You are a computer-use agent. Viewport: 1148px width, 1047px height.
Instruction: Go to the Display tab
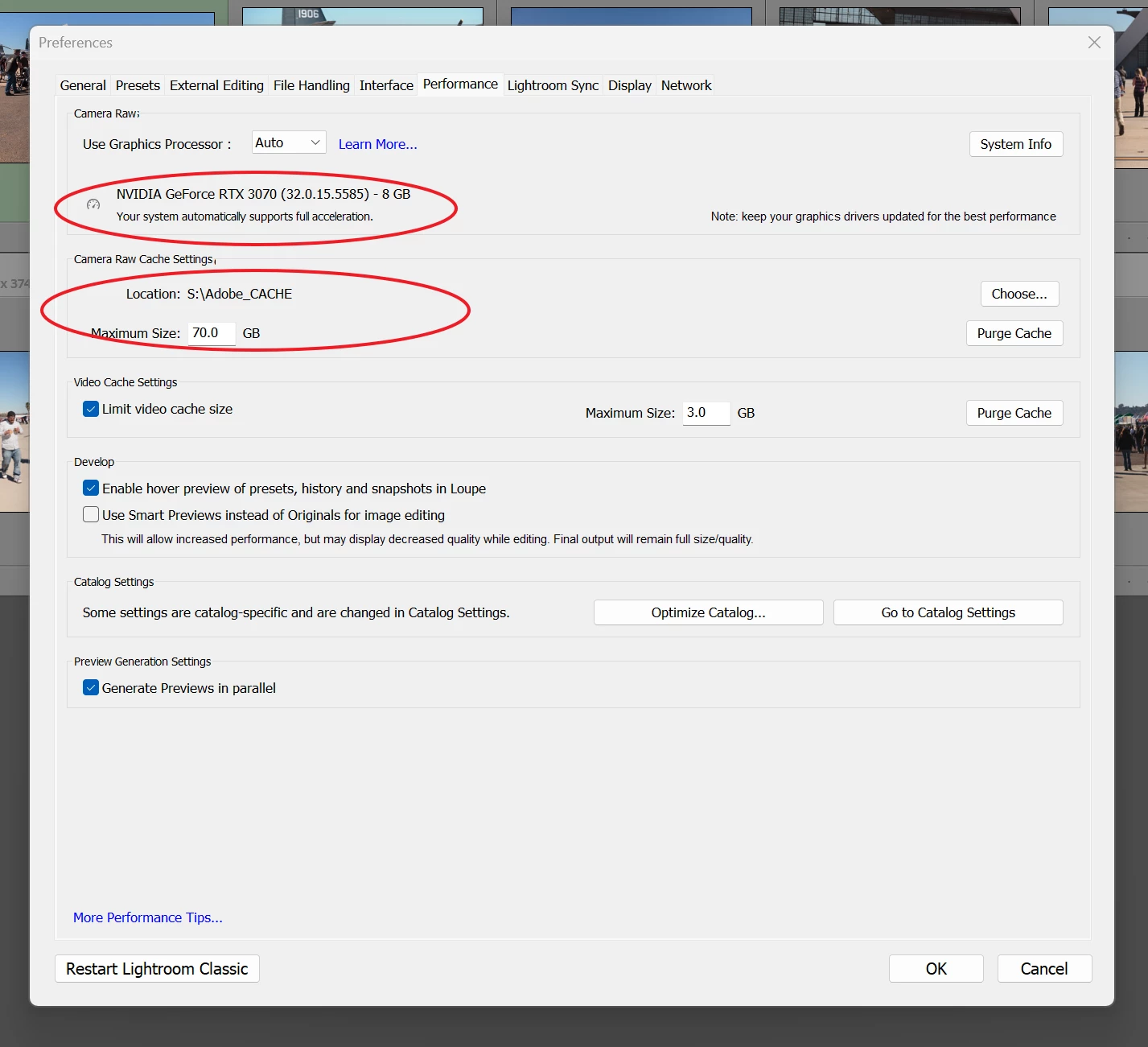click(630, 85)
